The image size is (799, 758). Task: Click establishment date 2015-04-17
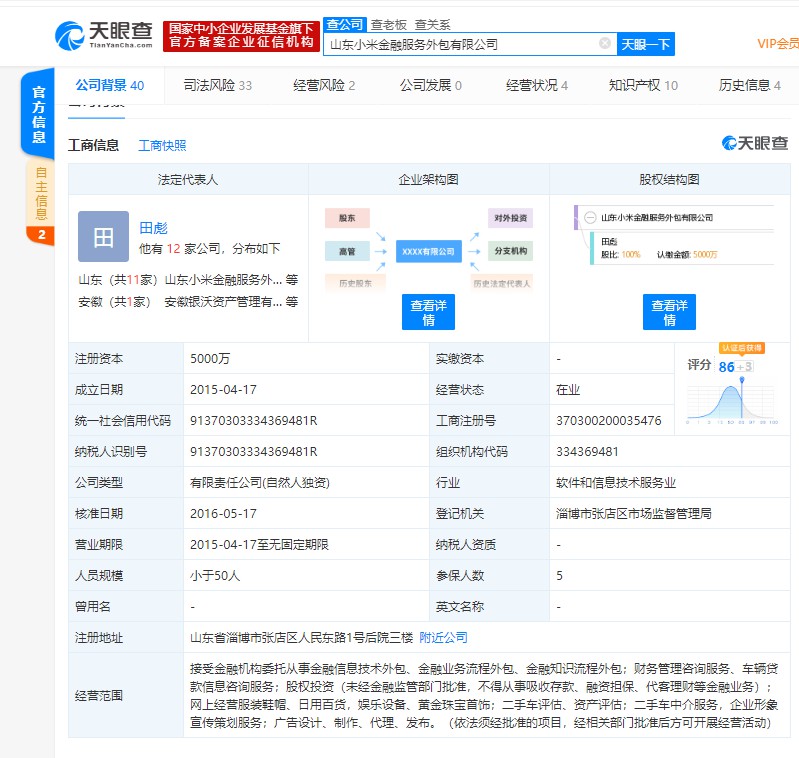coord(223,390)
